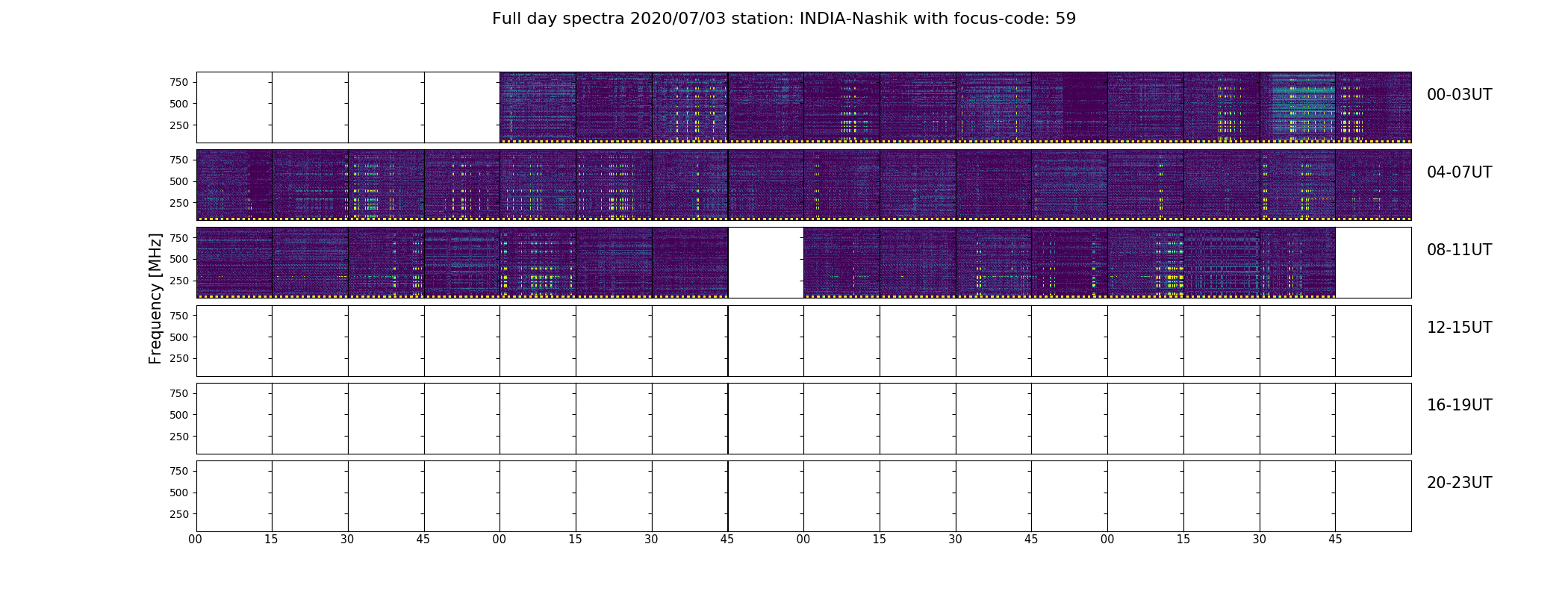
Task: Select the 500 tick of the 16-19UT row
Action: click(x=179, y=415)
